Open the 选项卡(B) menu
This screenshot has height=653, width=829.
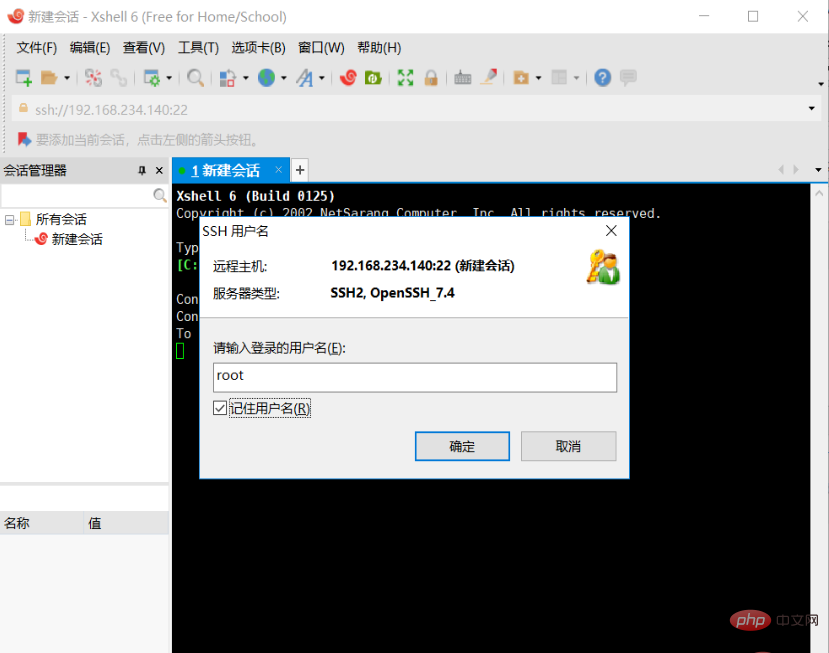[258, 48]
